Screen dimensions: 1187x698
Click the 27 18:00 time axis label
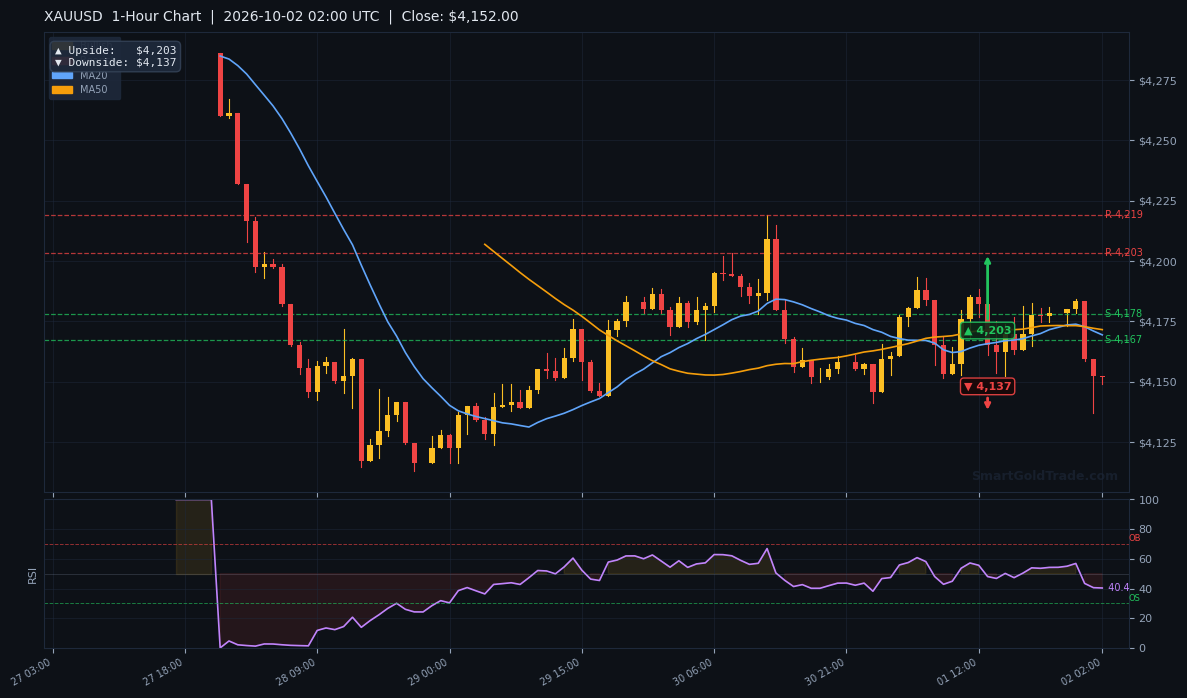(164, 672)
